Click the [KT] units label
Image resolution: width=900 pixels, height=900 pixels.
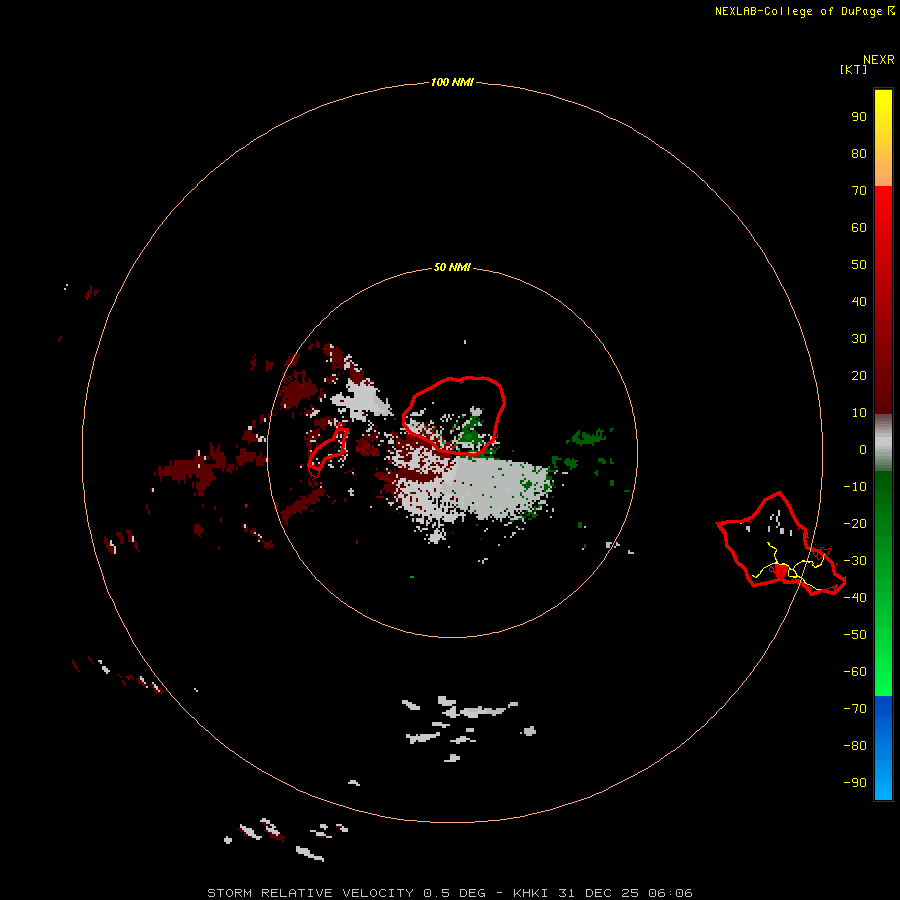tap(854, 69)
